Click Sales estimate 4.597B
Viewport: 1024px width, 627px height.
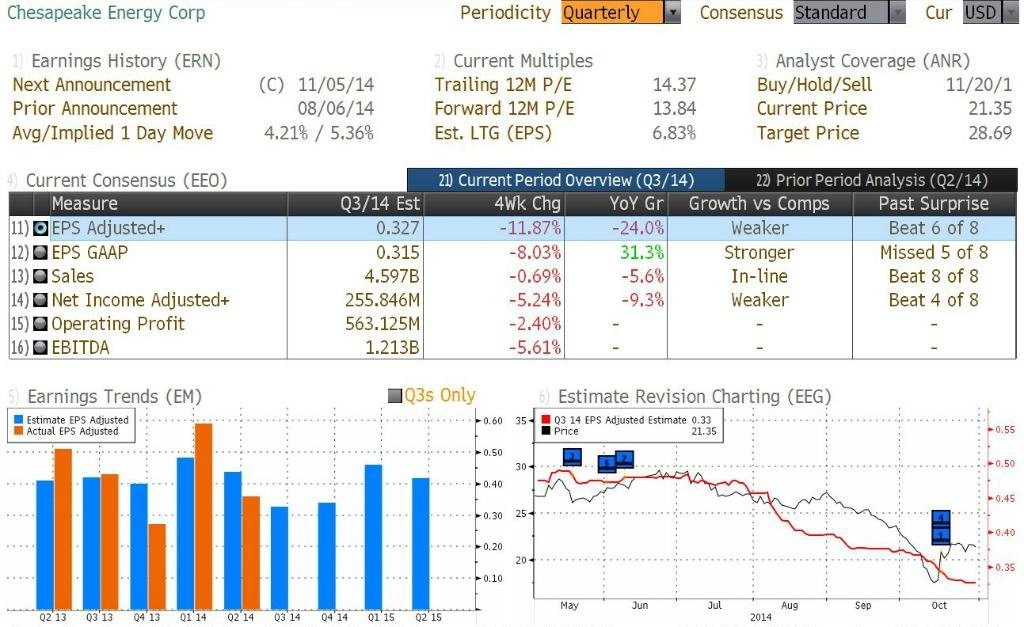pyautogui.click(x=392, y=276)
